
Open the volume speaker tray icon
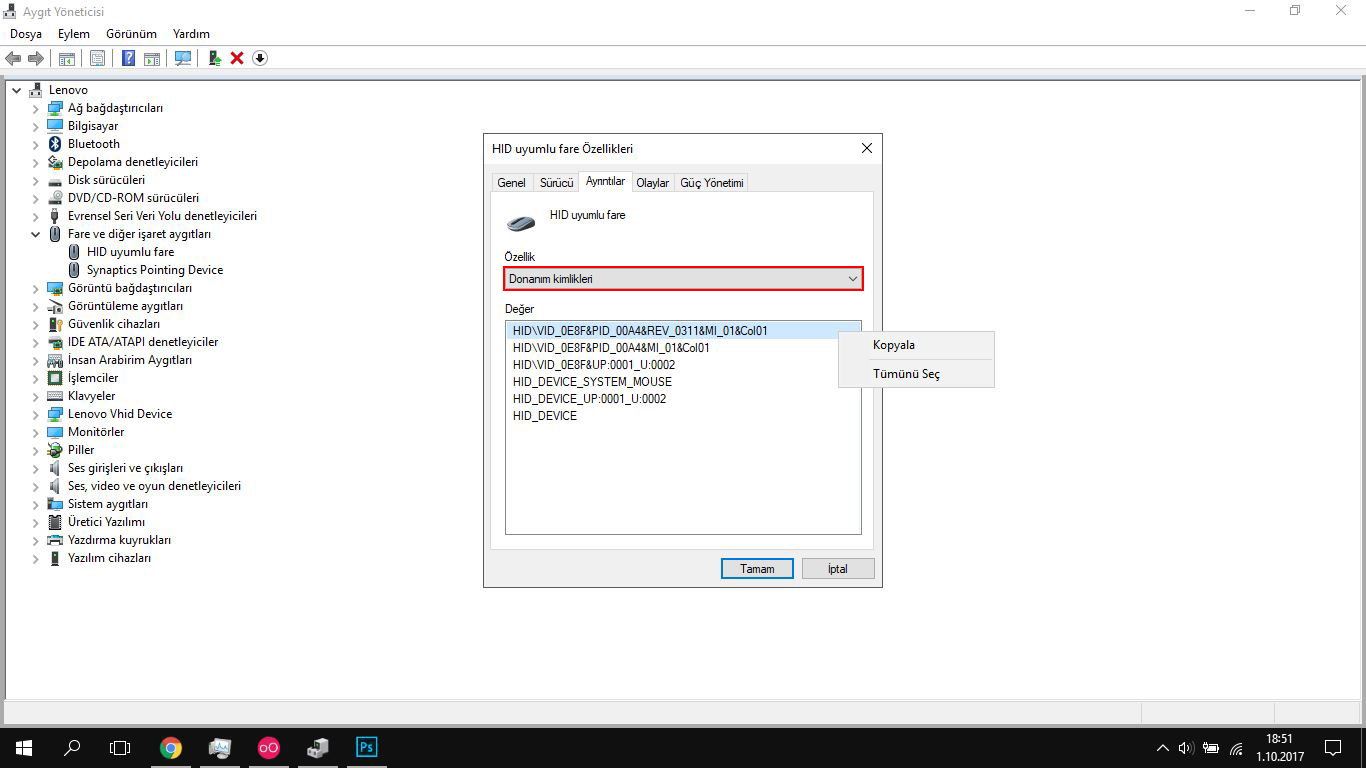[x=1186, y=747]
